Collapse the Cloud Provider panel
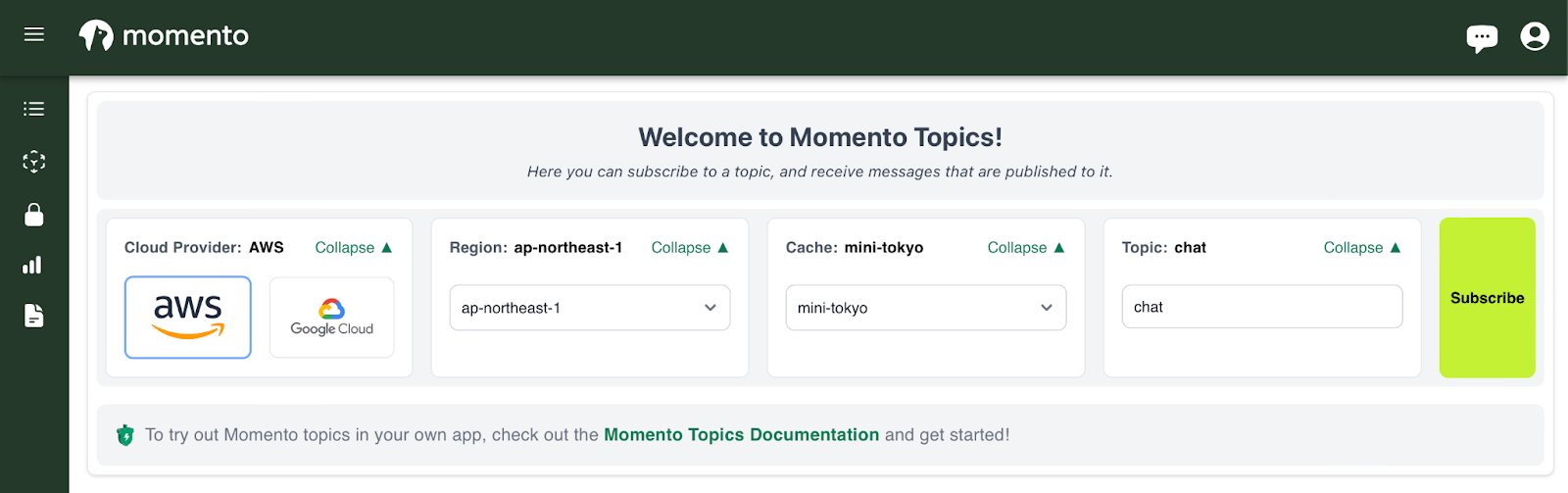Screen dimensions: 1568x493 pyautogui.click(x=354, y=248)
